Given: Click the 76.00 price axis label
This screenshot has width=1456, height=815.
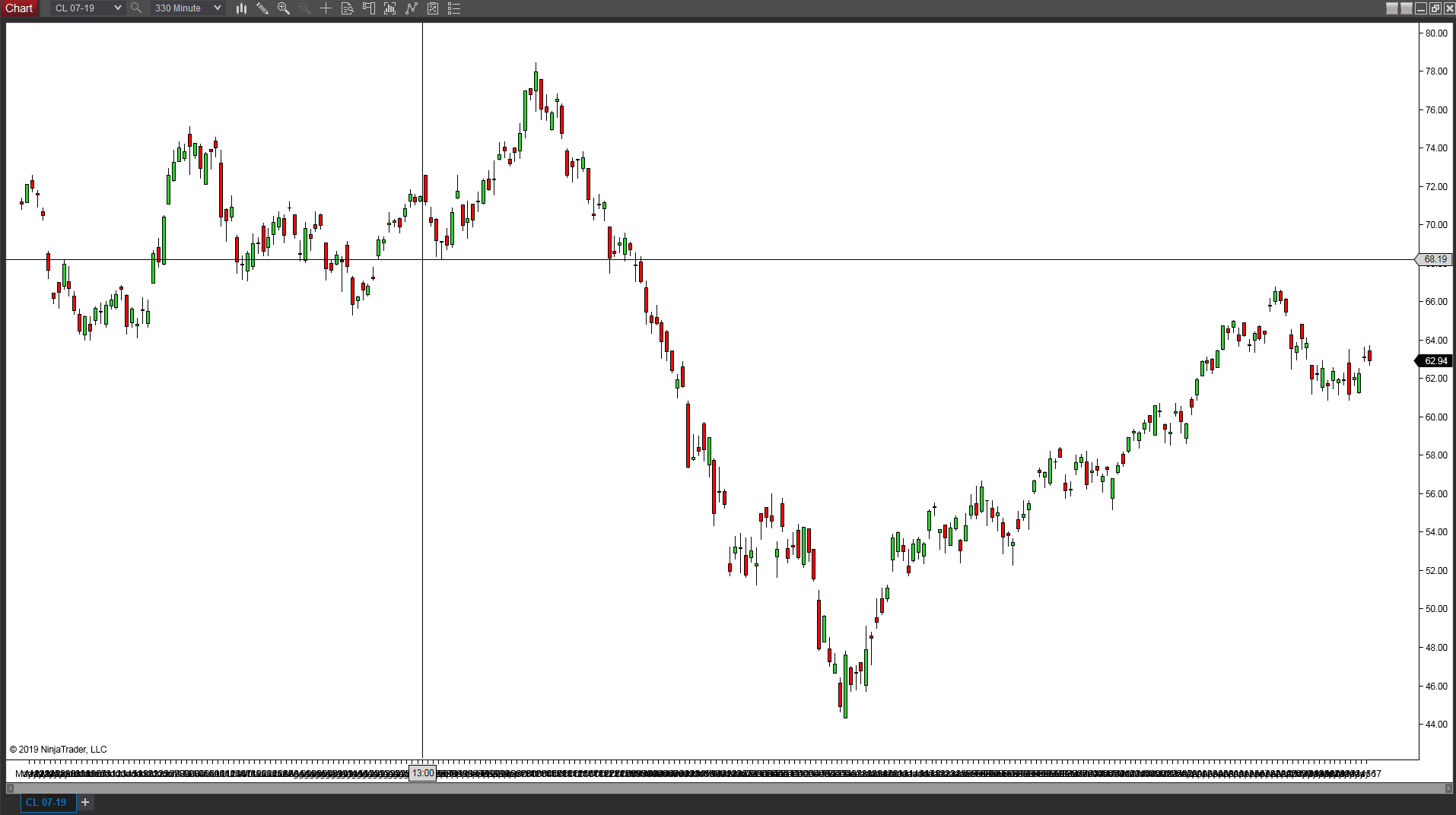Looking at the screenshot, I should pyautogui.click(x=1436, y=110).
